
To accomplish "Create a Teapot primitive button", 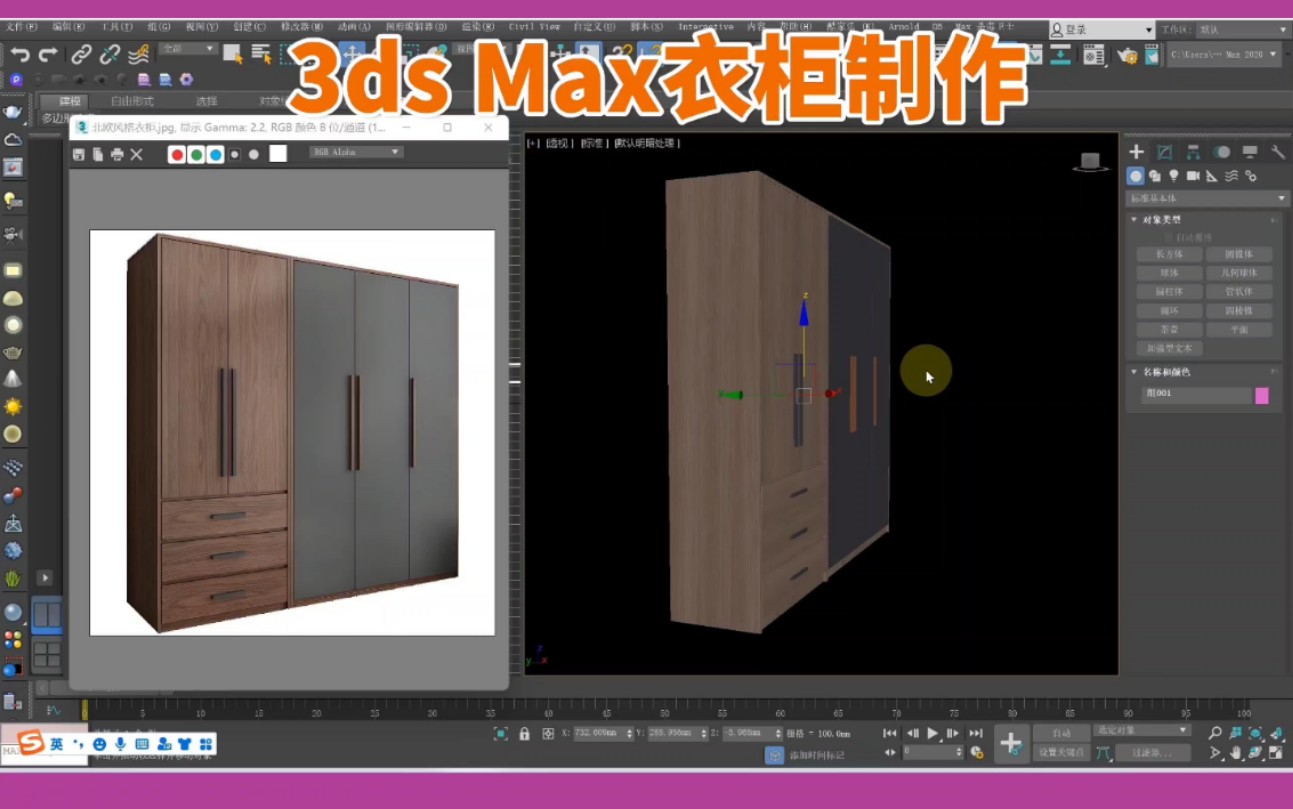I will [x=1169, y=329].
